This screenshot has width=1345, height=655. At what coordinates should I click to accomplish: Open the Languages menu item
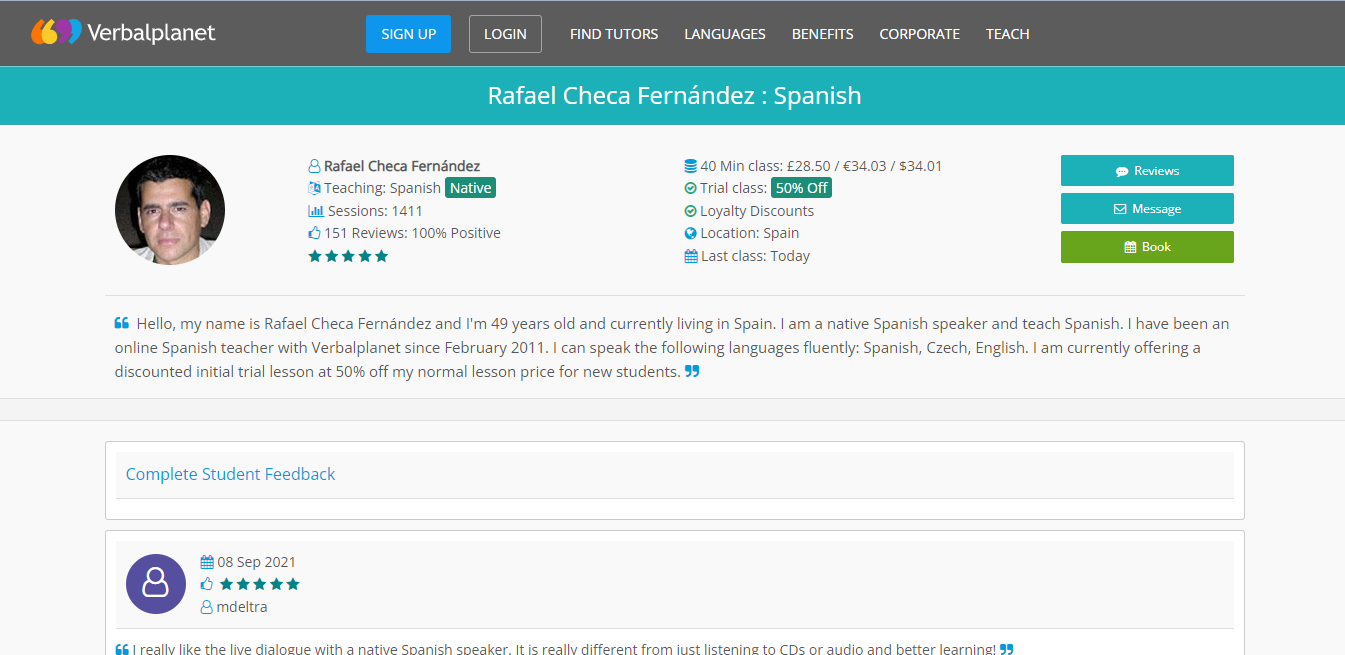(725, 34)
